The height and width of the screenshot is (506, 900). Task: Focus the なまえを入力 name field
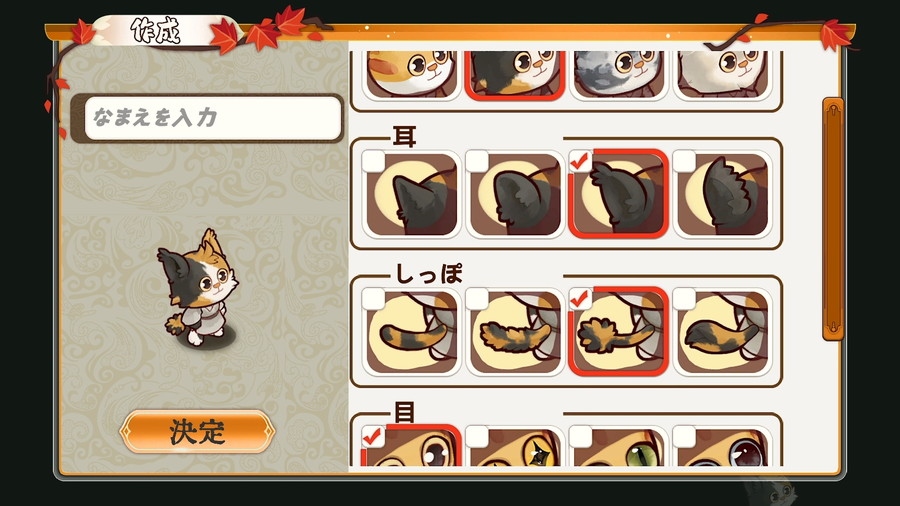pos(213,118)
